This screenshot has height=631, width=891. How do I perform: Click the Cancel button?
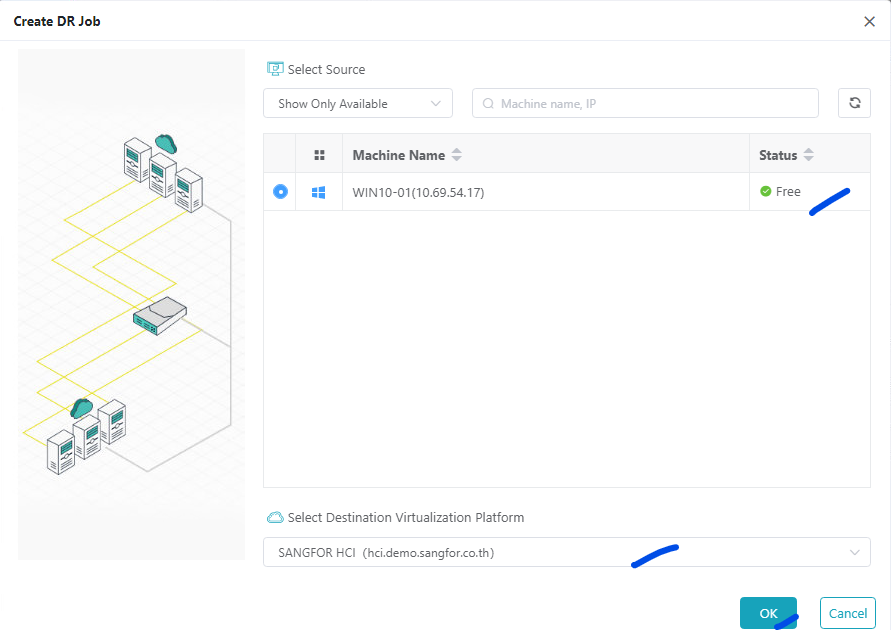pyautogui.click(x=847, y=613)
